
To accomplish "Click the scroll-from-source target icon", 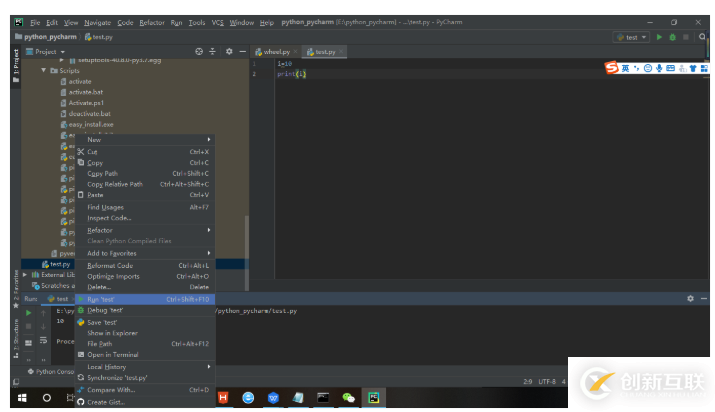I will click(199, 51).
